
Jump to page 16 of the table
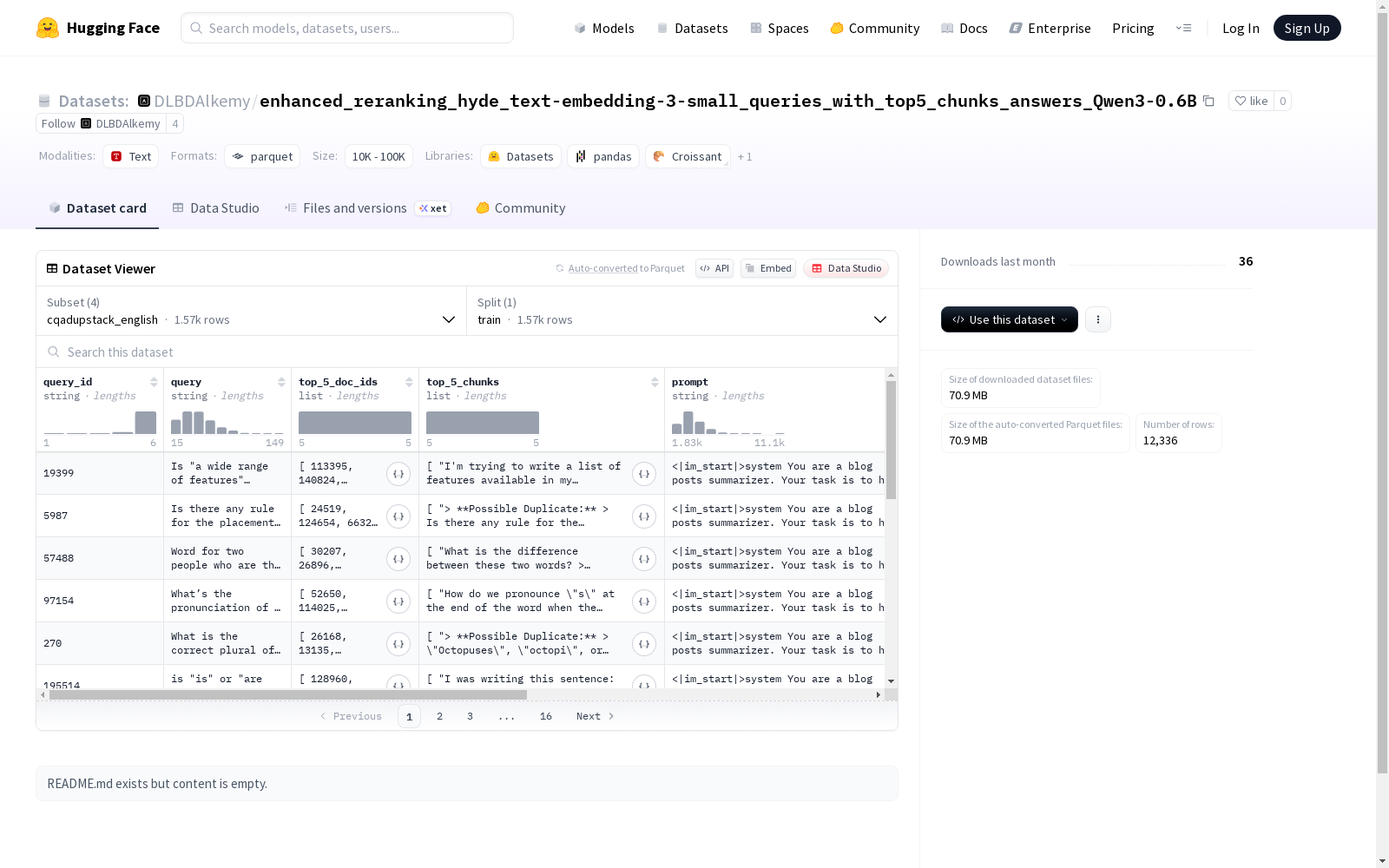[546, 716]
